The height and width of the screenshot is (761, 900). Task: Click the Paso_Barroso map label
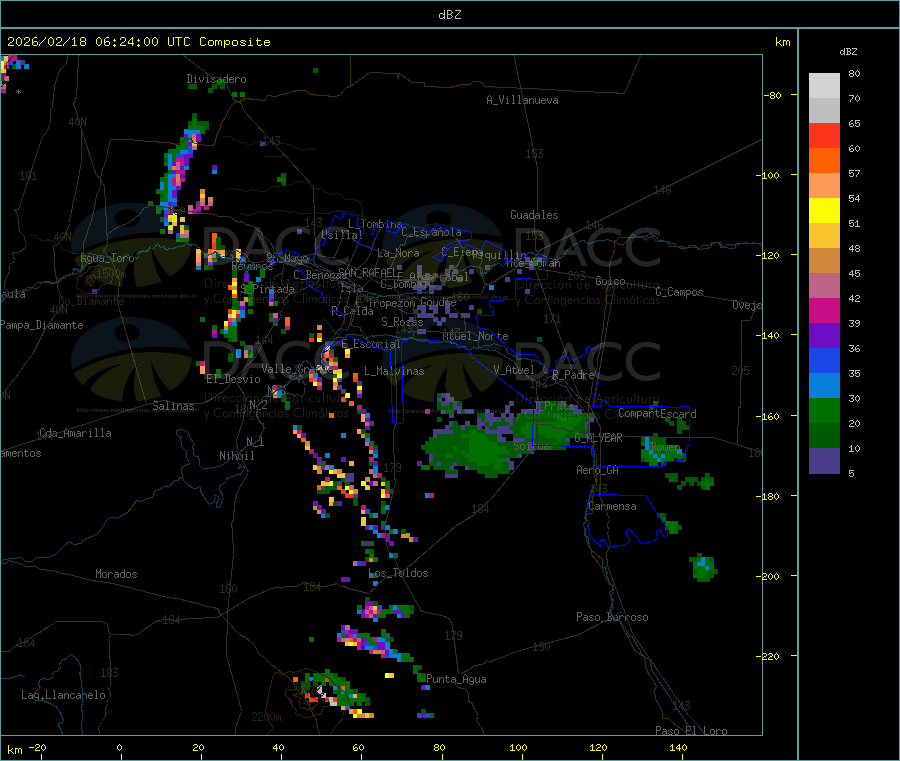click(x=612, y=617)
